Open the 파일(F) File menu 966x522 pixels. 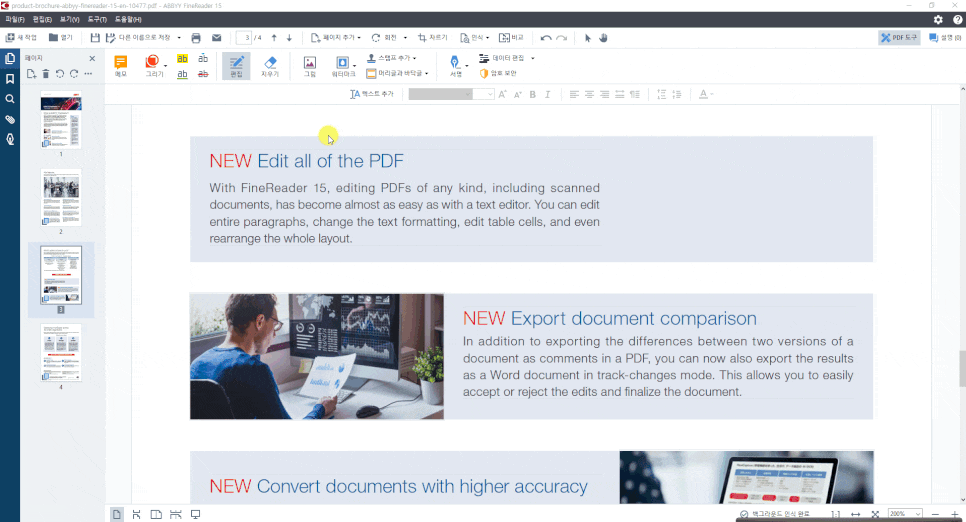click(x=15, y=20)
